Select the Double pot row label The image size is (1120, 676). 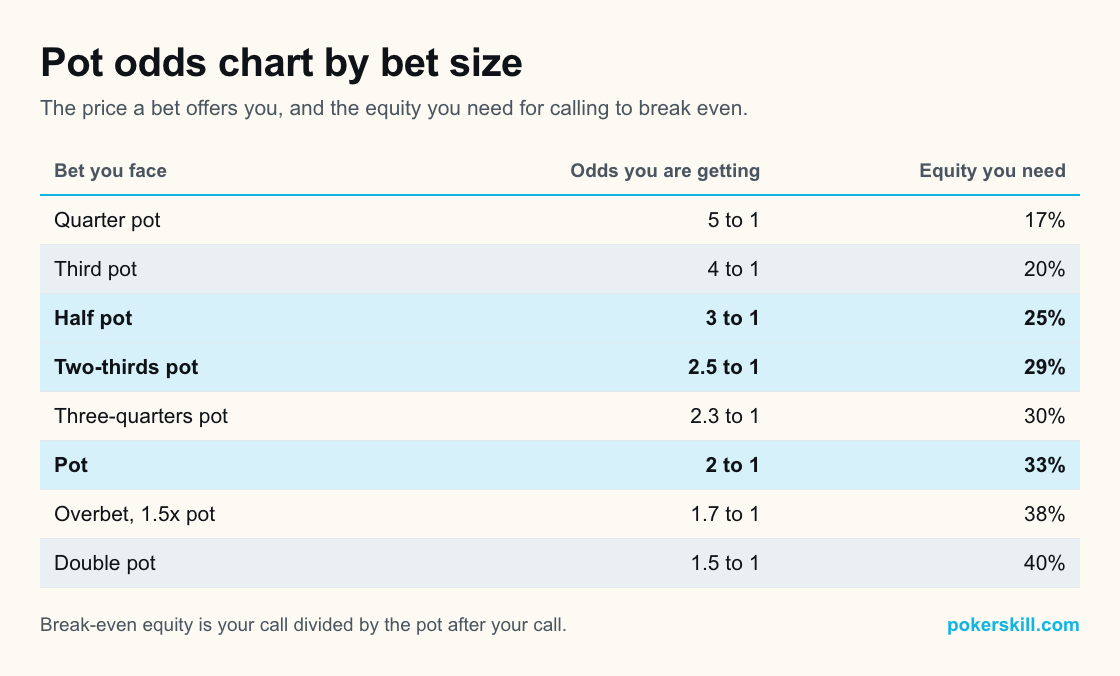pyautogui.click(x=105, y=563)
